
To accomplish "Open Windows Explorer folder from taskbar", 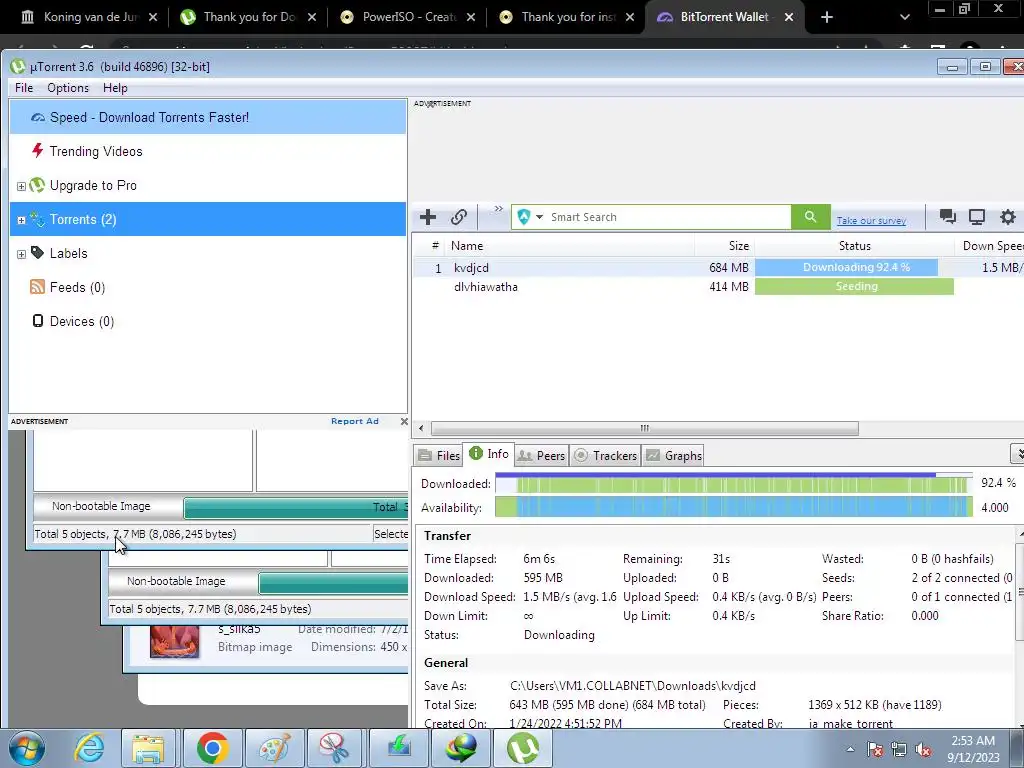I will (148, 748).
